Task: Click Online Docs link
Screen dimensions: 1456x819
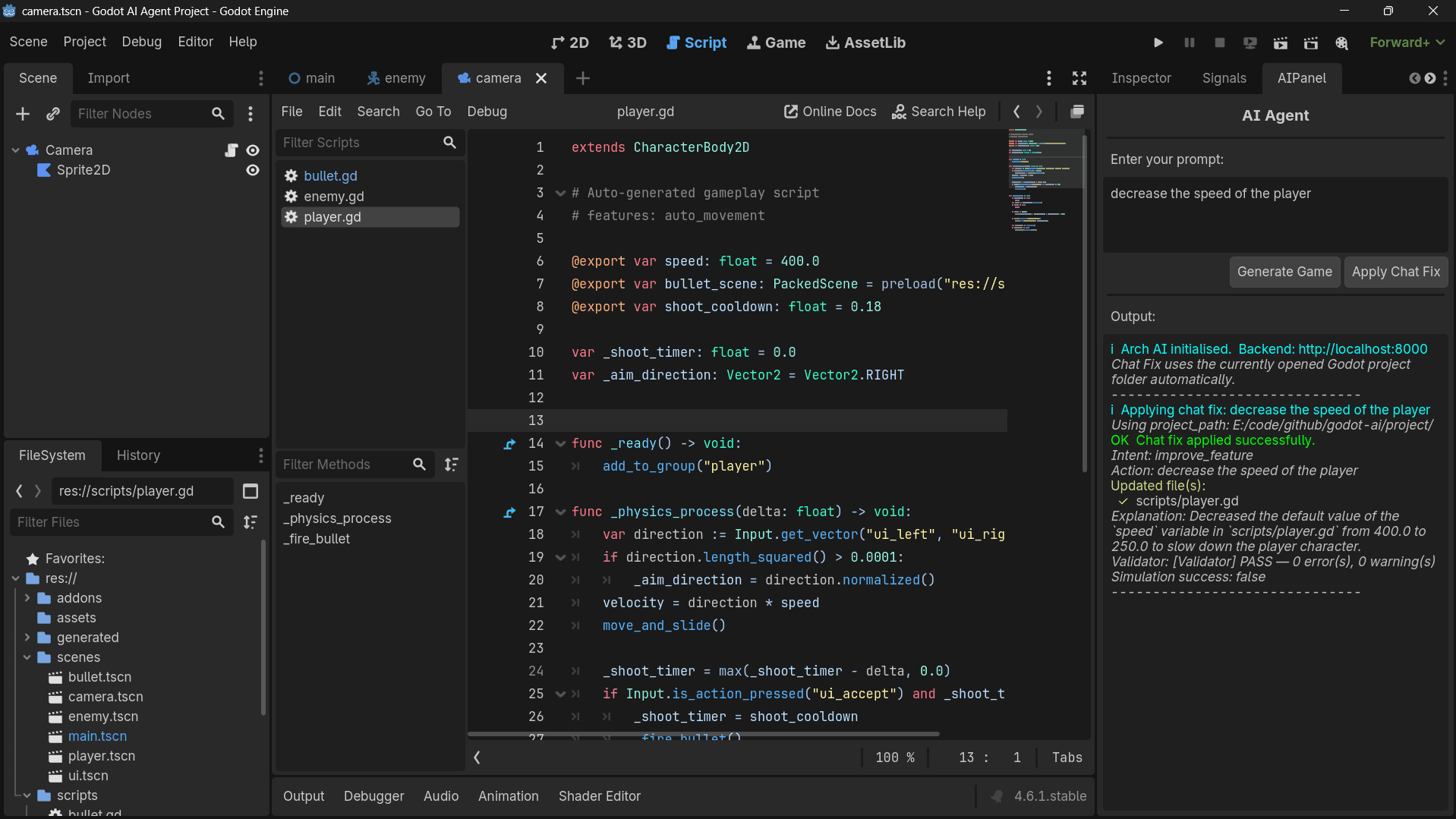Action: coord(830,112)
